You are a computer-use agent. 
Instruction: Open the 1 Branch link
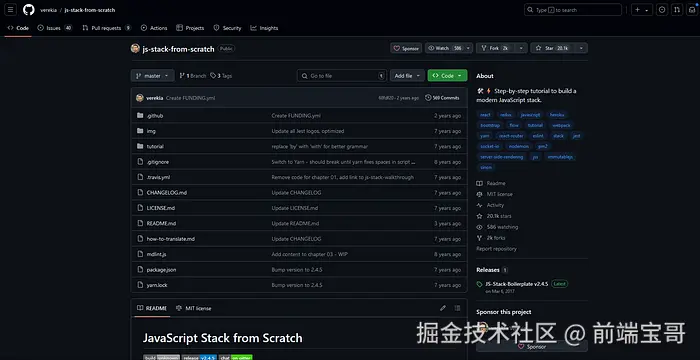pos(193,76)
